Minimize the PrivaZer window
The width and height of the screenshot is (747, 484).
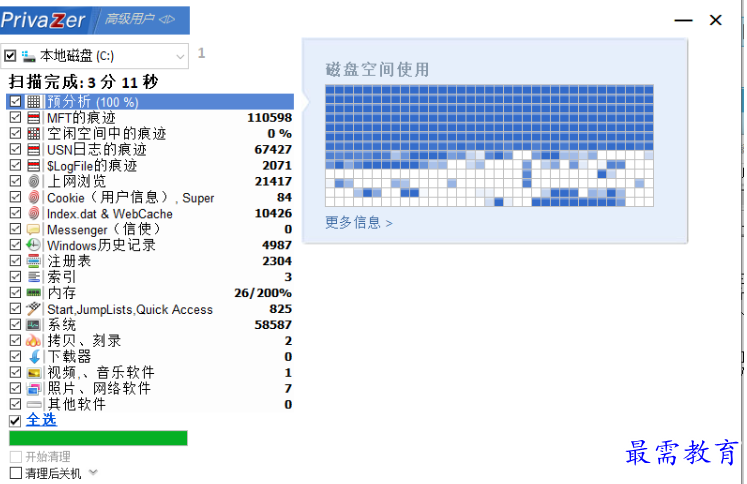point(683,20)
